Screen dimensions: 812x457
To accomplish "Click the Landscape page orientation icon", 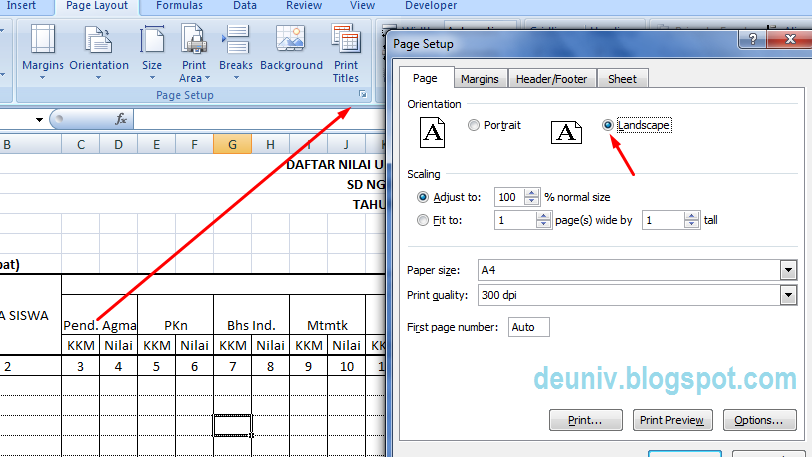I will coord(566,133).
